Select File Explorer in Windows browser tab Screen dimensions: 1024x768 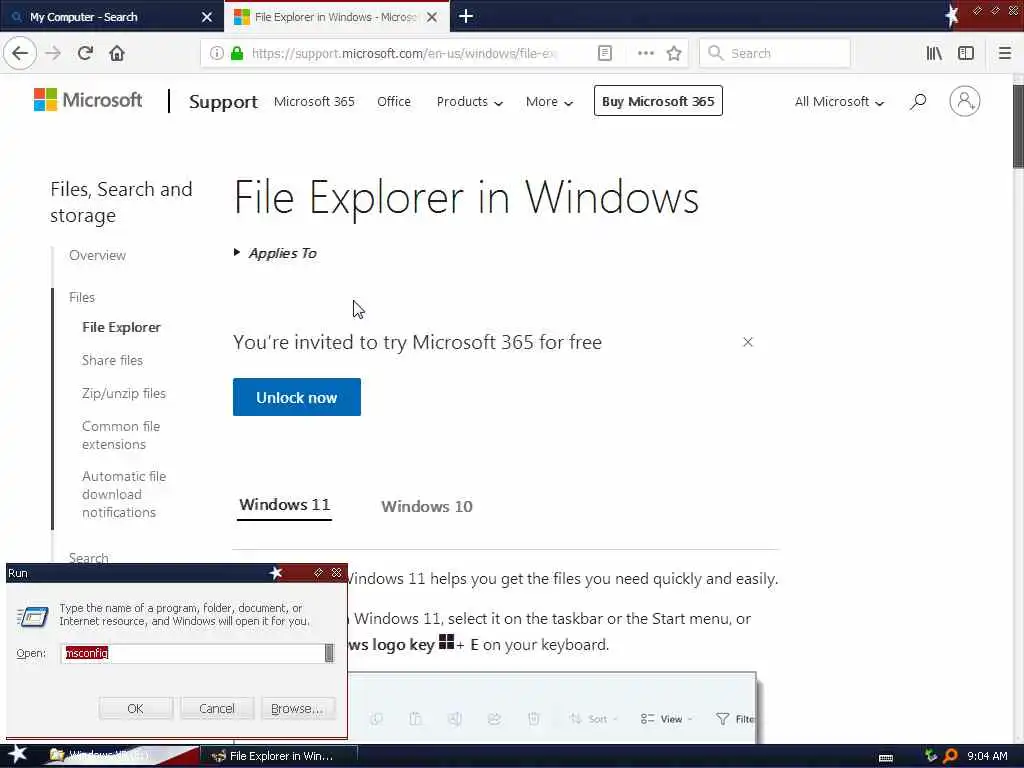(336, 17)
